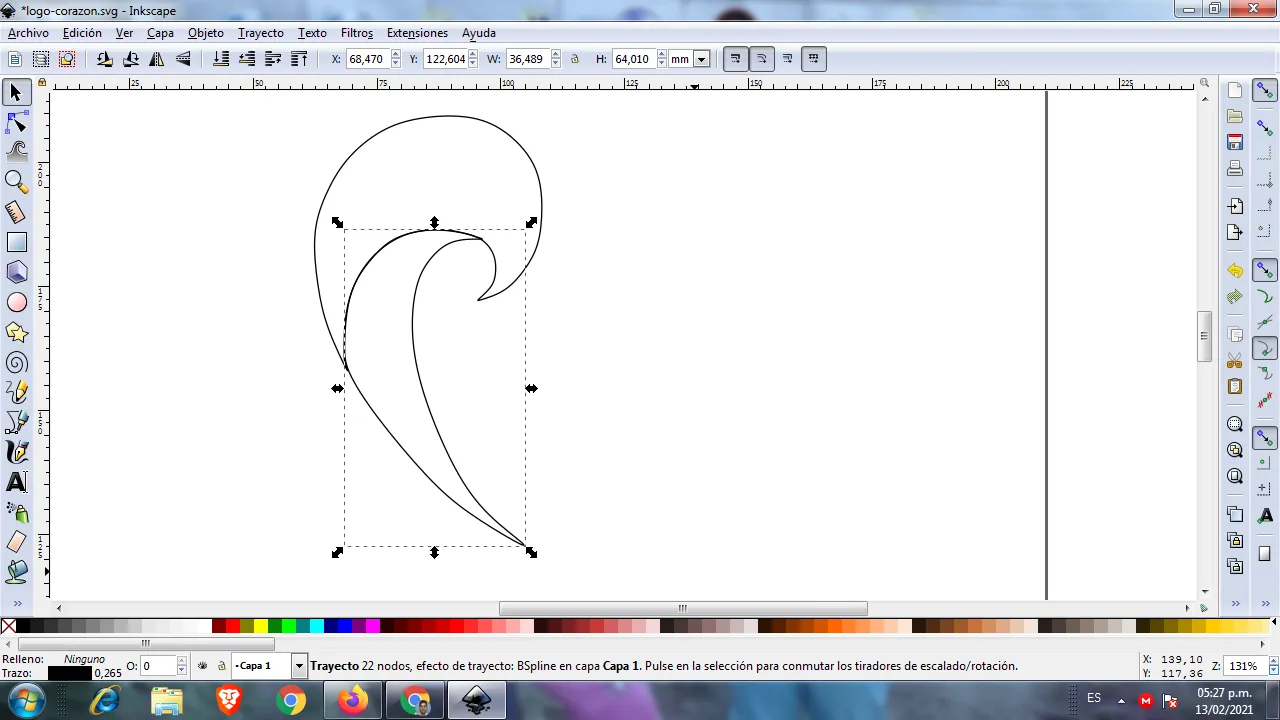Adjust width W spinner arrows
The width and height of the screenshot is (1280, 720).
coord(555,59)
